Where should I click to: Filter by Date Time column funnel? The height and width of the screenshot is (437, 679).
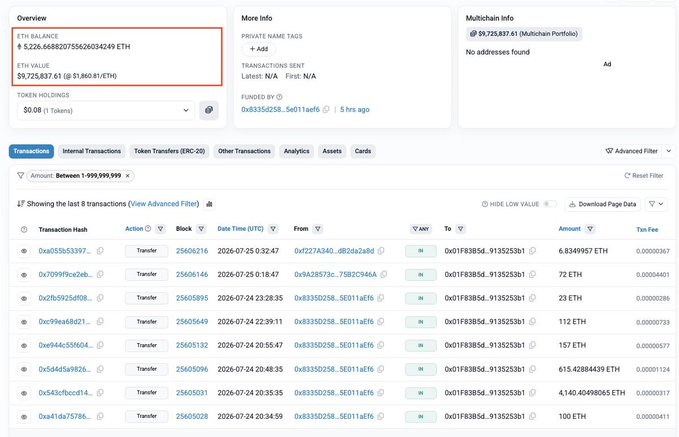pos(273,229)
